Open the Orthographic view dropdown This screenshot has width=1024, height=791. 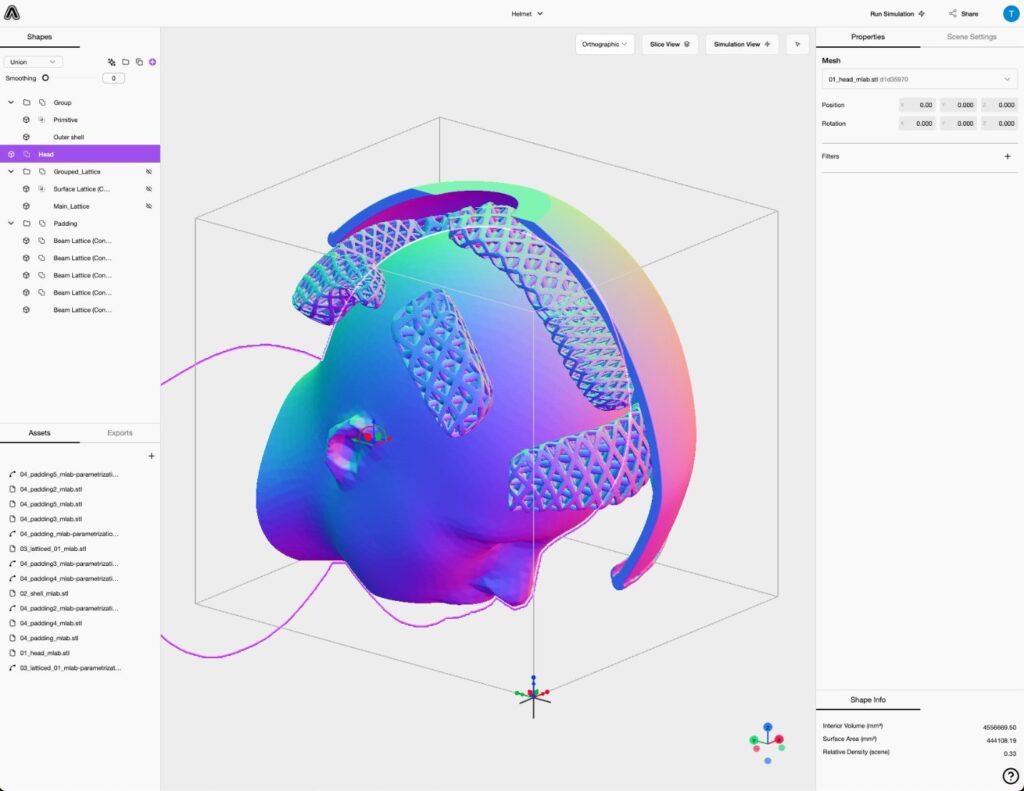point(604,44)
